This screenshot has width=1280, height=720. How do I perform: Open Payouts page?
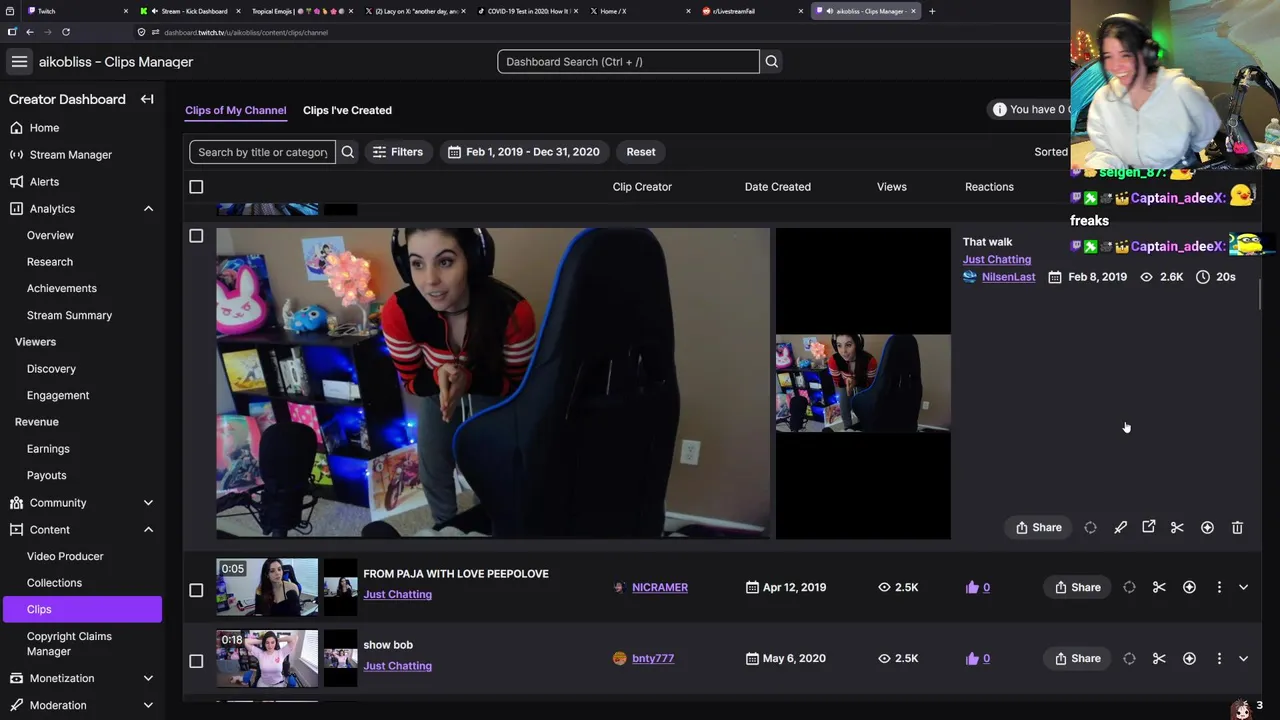46,476
